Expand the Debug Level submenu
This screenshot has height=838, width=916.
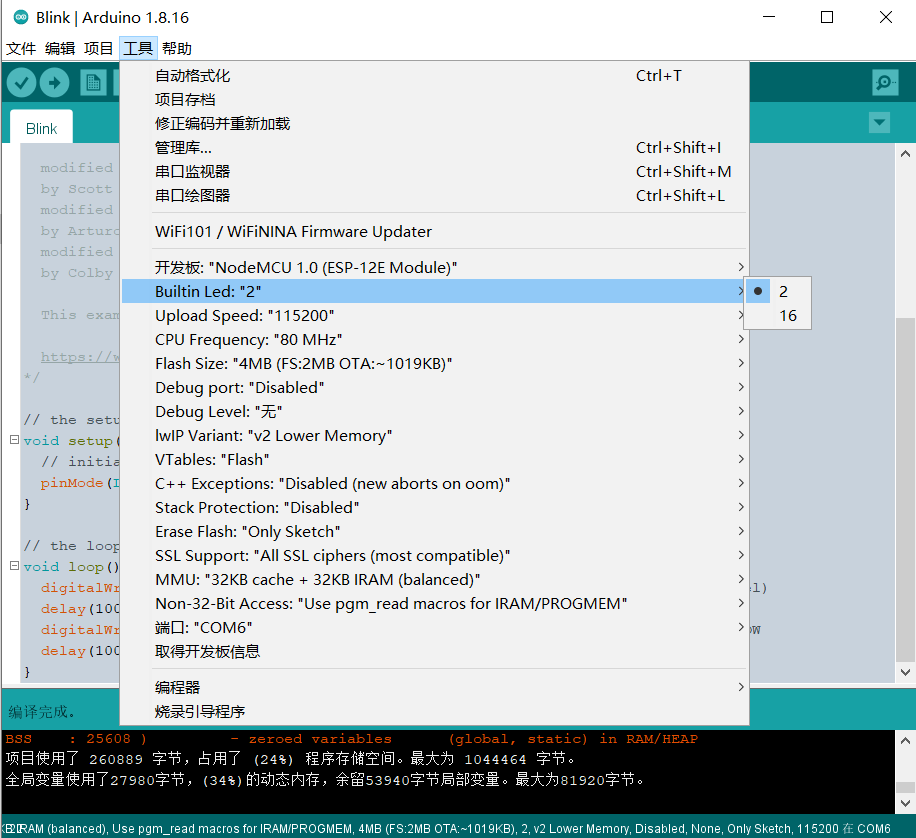[435, 411]
